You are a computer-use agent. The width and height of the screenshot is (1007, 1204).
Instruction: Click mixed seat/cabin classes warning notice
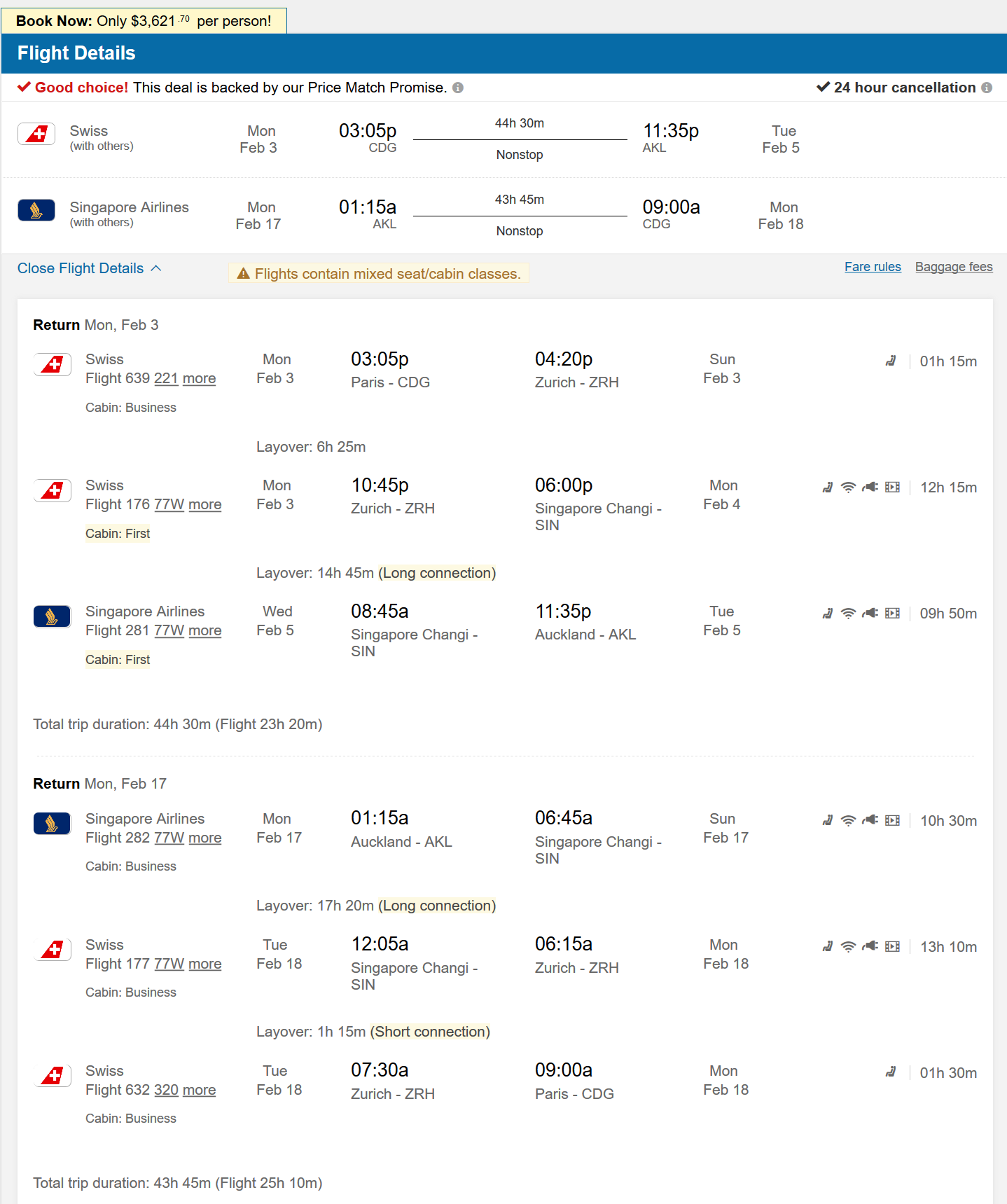379,274
